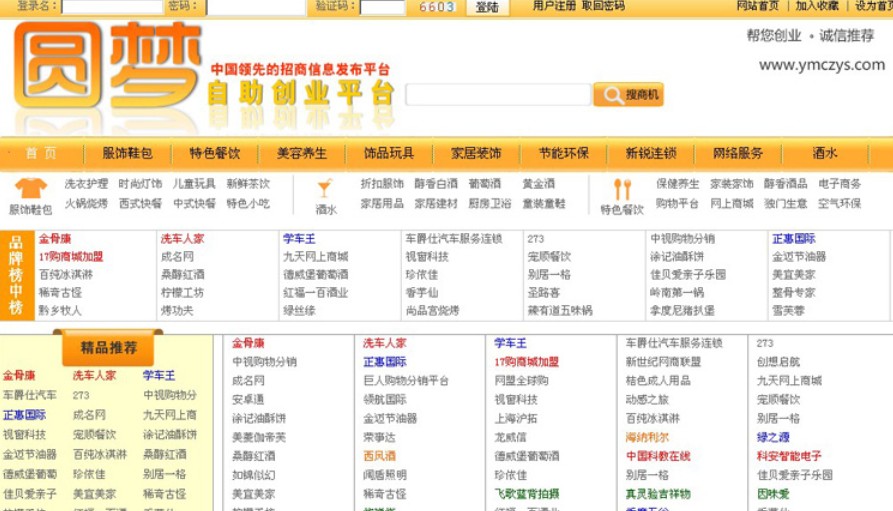Open 烤功夫 in the brand ranking
Image resolution: width=893 pixels, height=511 pixels.
click(x=177, y=310)
